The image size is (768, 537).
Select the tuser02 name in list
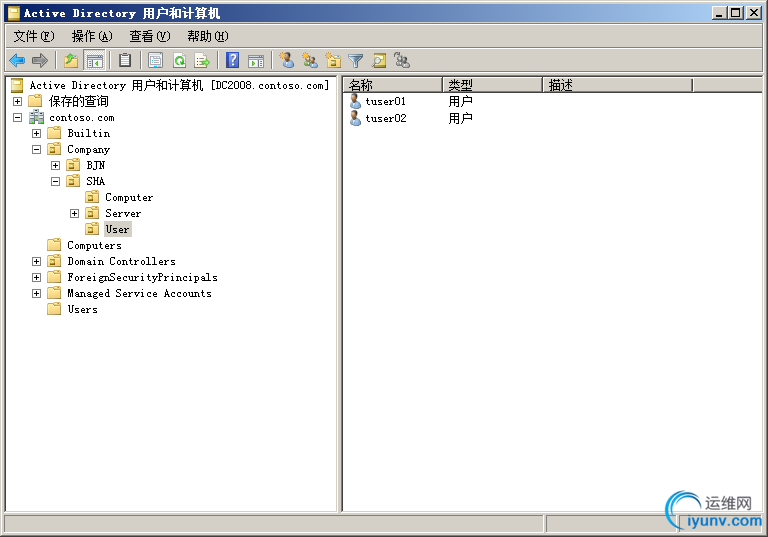[386, 118]
